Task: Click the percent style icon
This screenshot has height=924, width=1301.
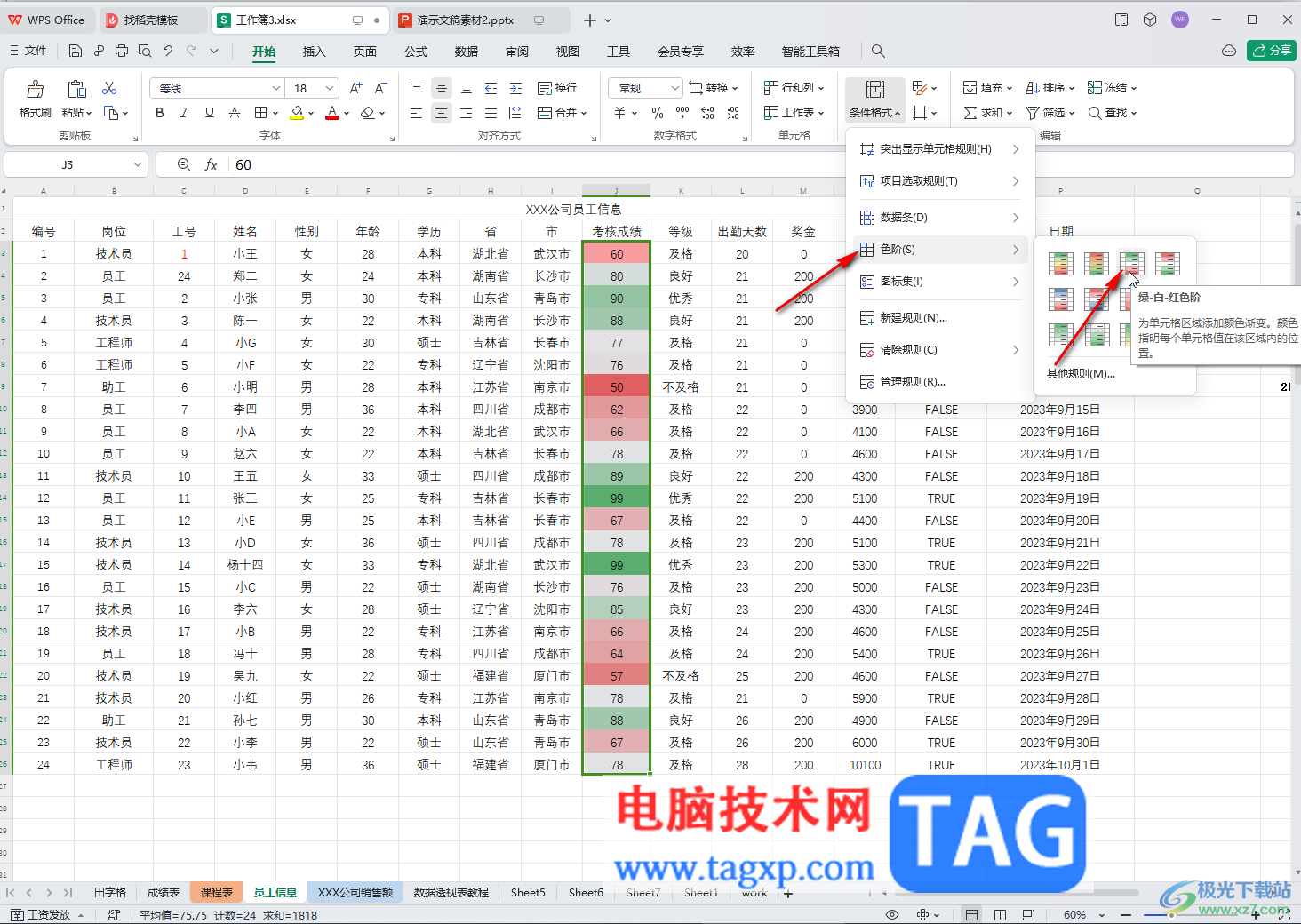Action: [x=658, y=113]
